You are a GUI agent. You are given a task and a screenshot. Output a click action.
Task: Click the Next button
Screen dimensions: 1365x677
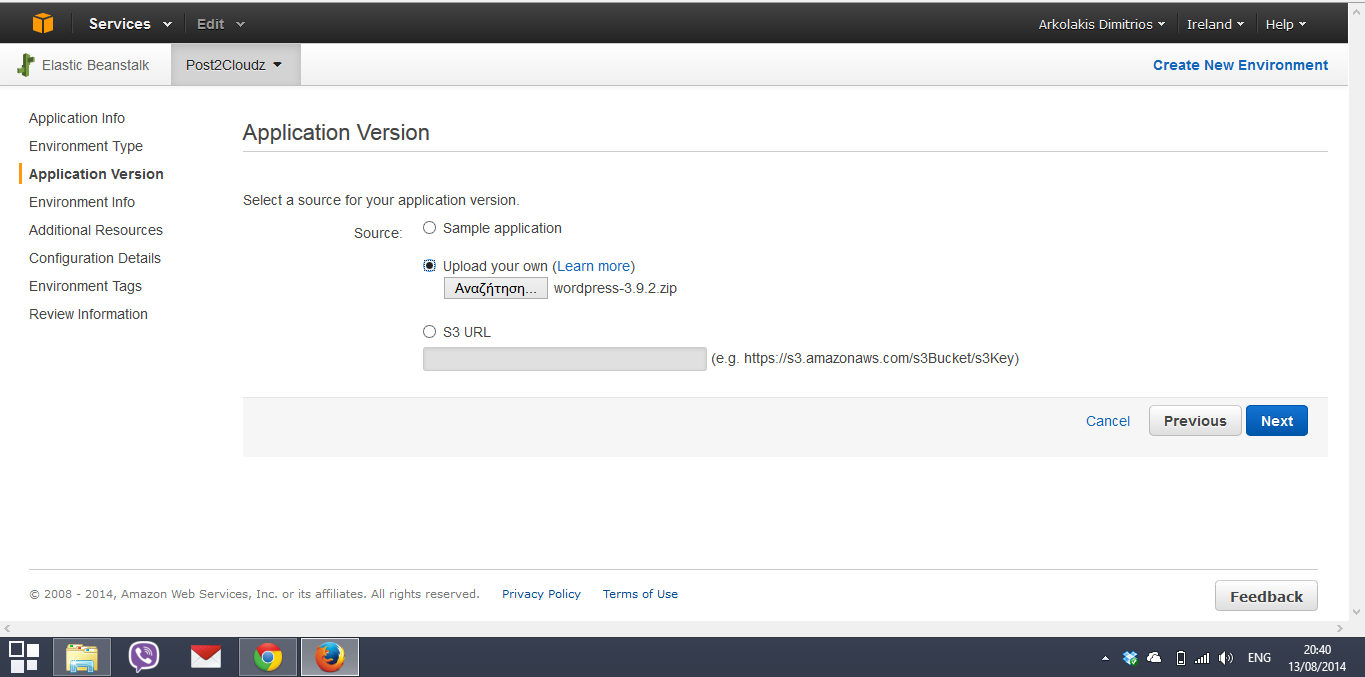pos(1277,421)
